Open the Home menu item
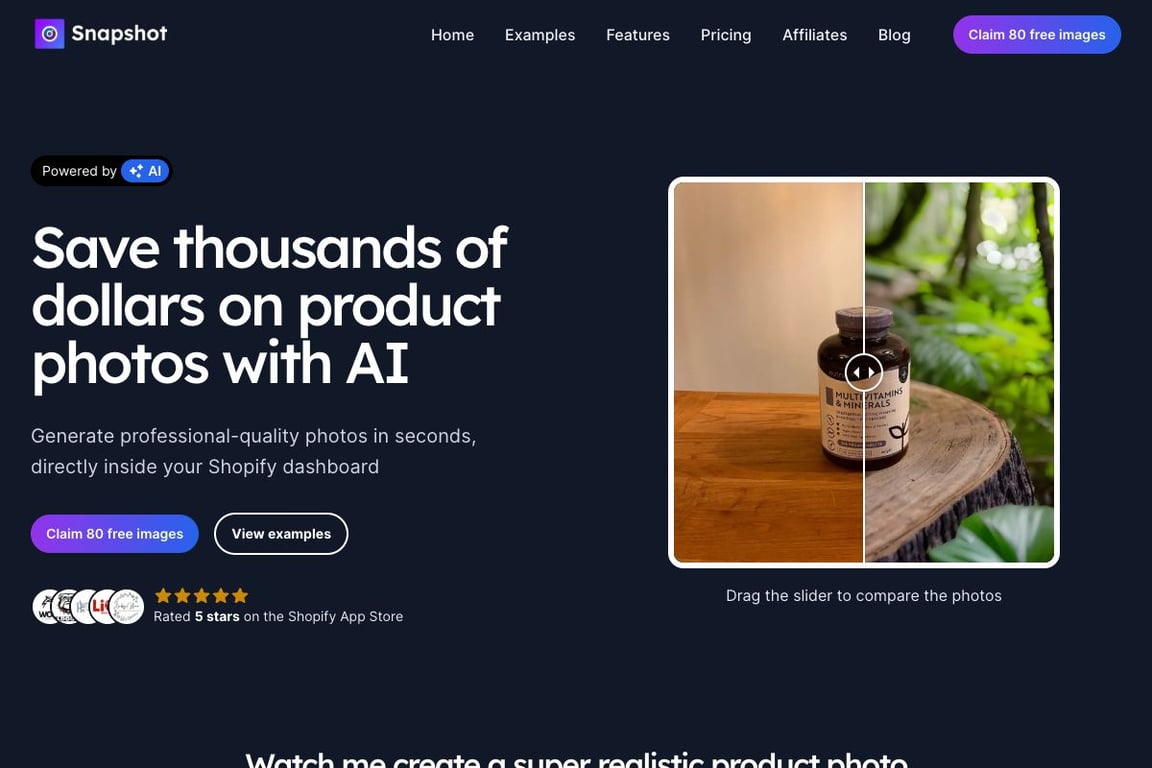The height and width of the screenshot is (768, 1152). pos(453,35)
